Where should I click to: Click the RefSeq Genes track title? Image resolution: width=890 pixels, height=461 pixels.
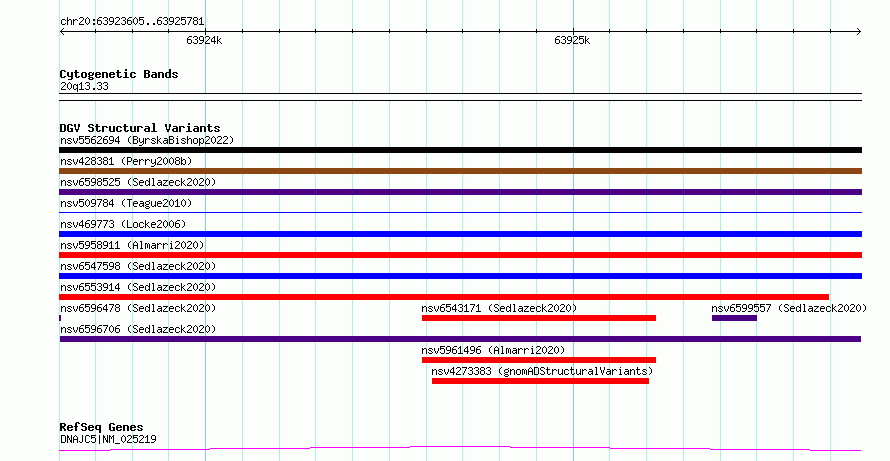click(101, 427)
